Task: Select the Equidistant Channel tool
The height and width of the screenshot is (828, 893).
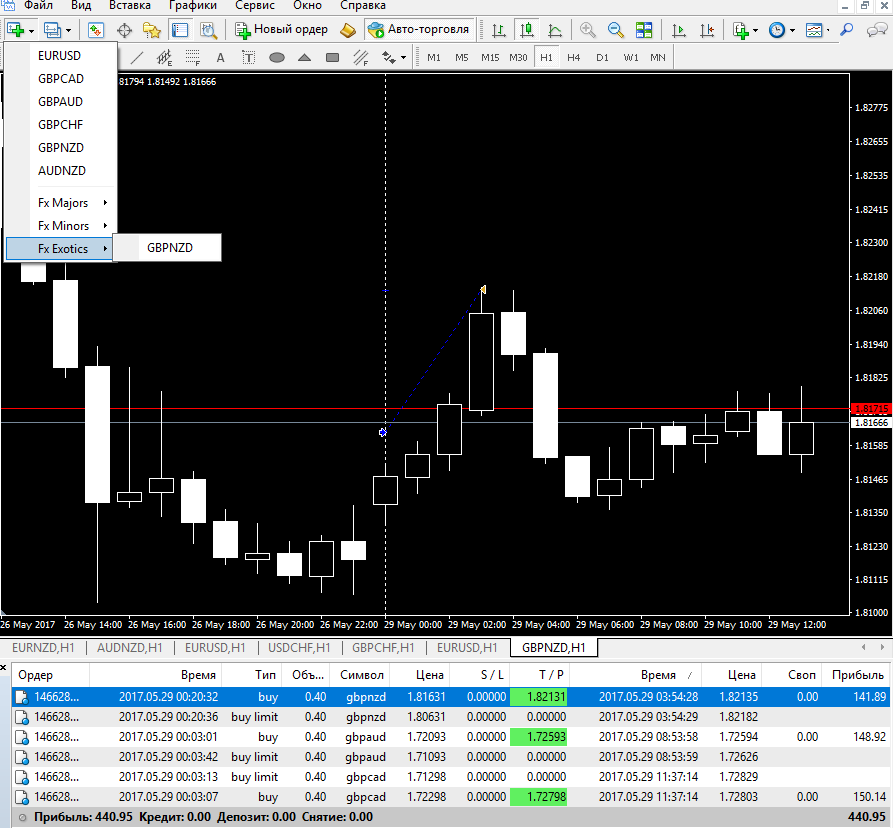Action: (x=165, y=58)
